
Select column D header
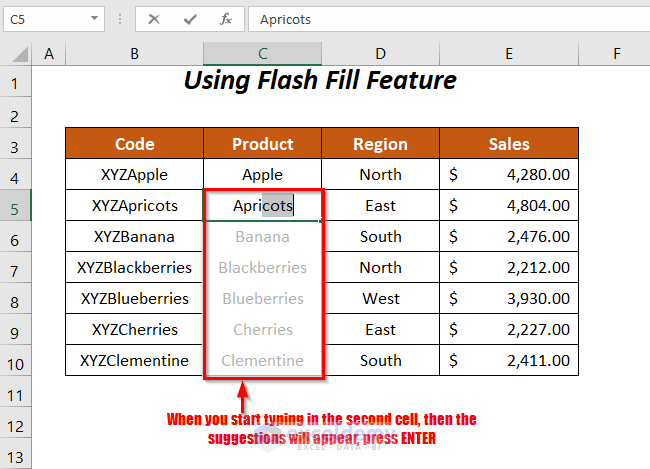[x=380, y=53]
